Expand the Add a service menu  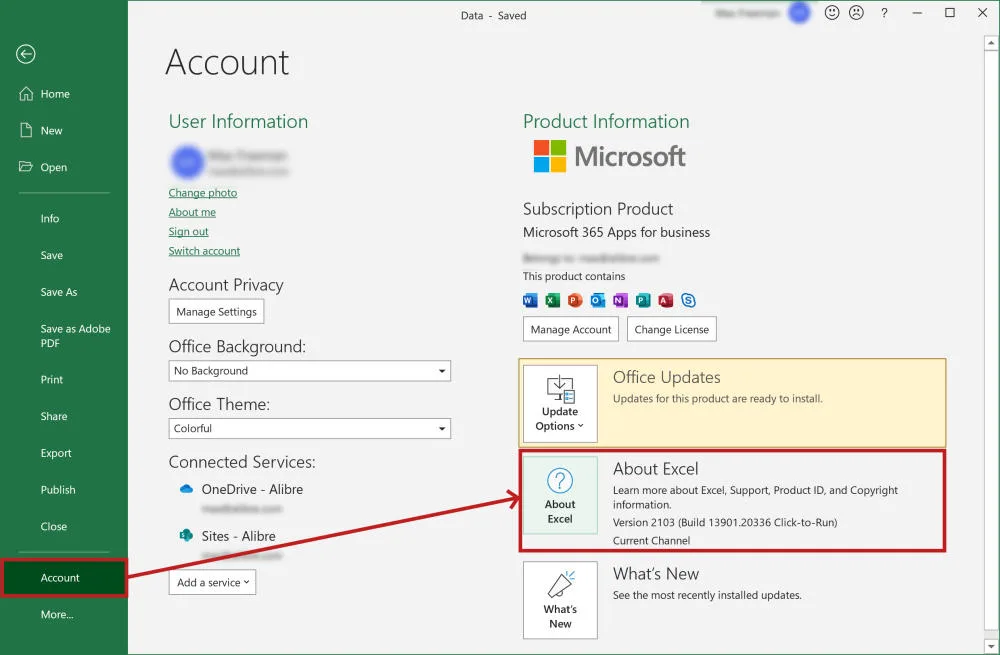[x=212, y=582]
